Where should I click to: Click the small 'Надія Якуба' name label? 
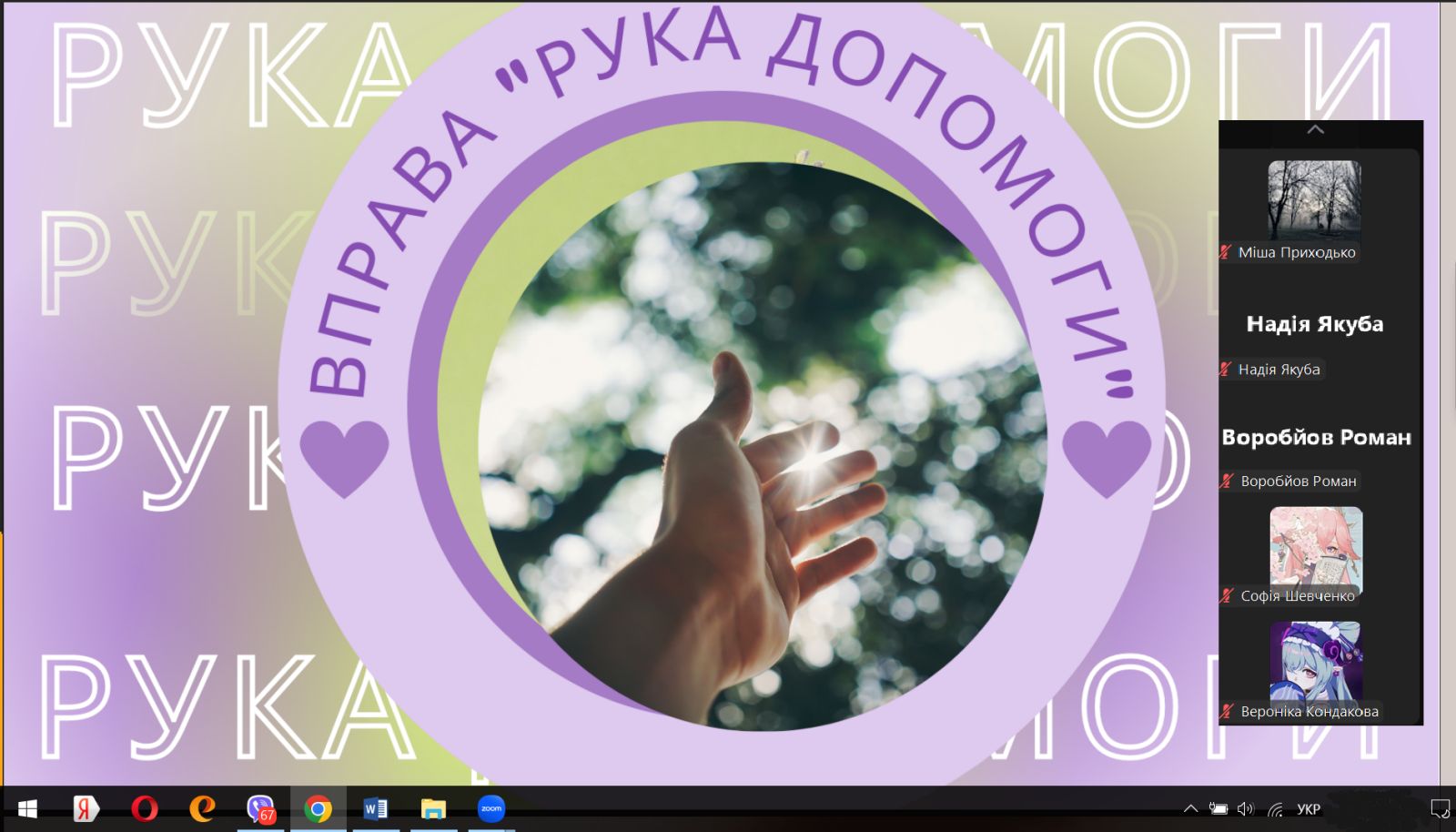tap(1279, 369)
